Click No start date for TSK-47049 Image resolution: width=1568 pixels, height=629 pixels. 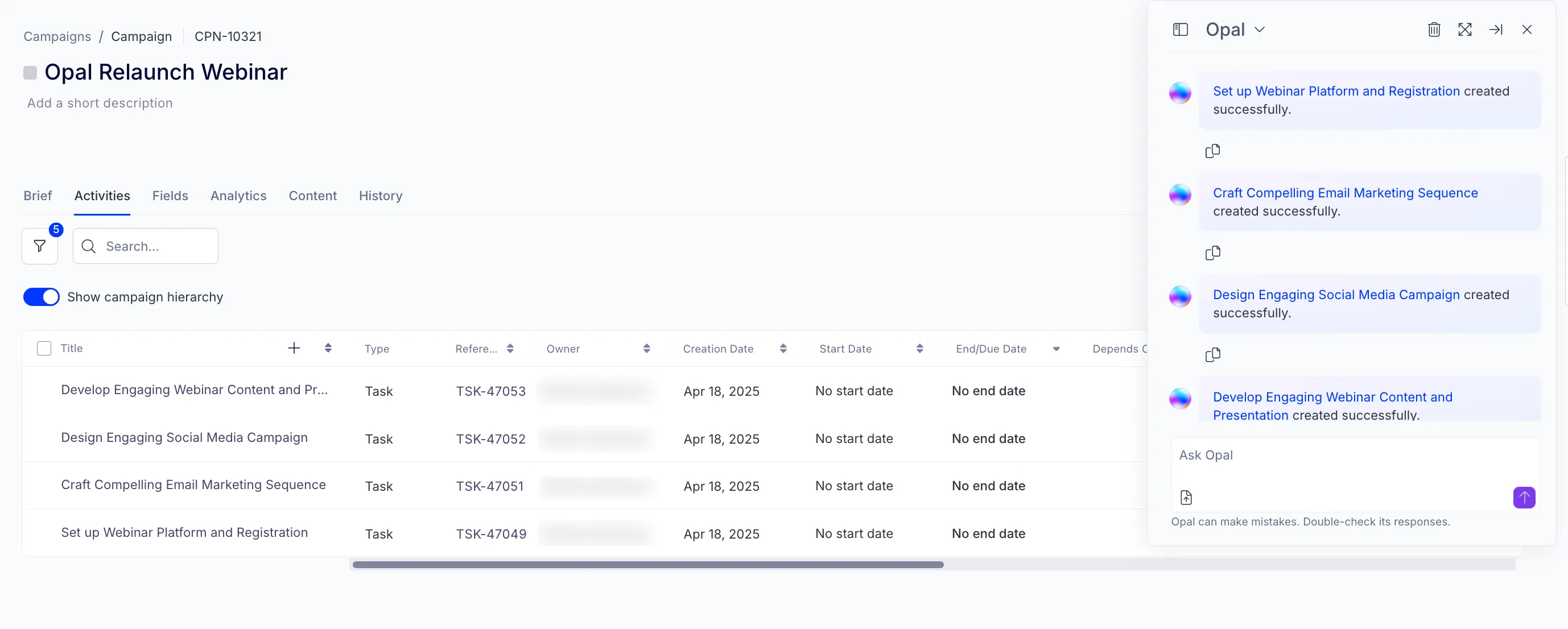854,534
